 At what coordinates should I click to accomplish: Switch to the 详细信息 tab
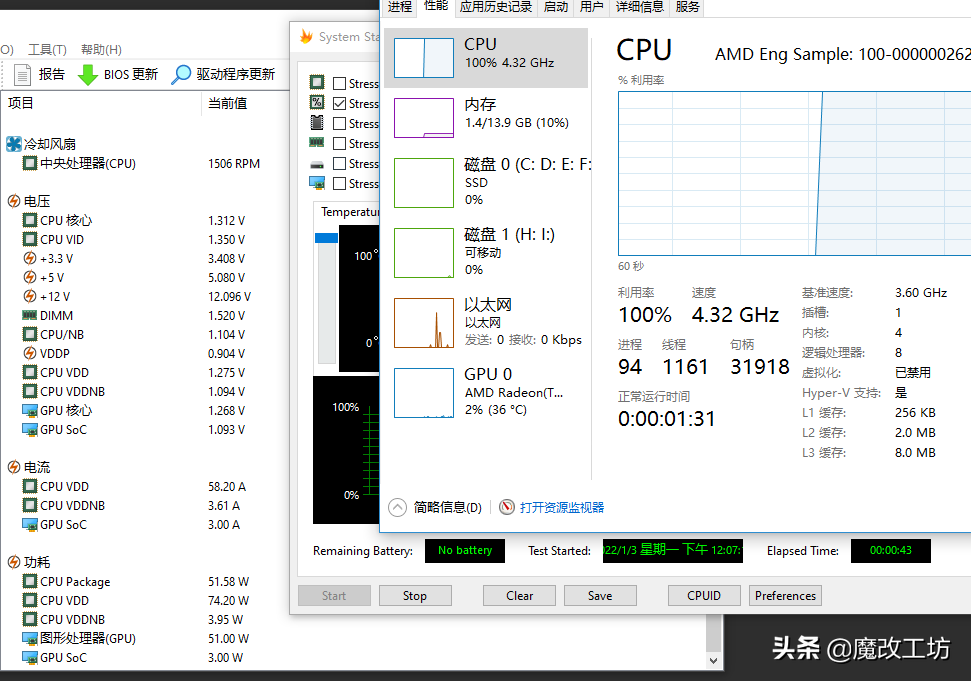coord(640,7)
